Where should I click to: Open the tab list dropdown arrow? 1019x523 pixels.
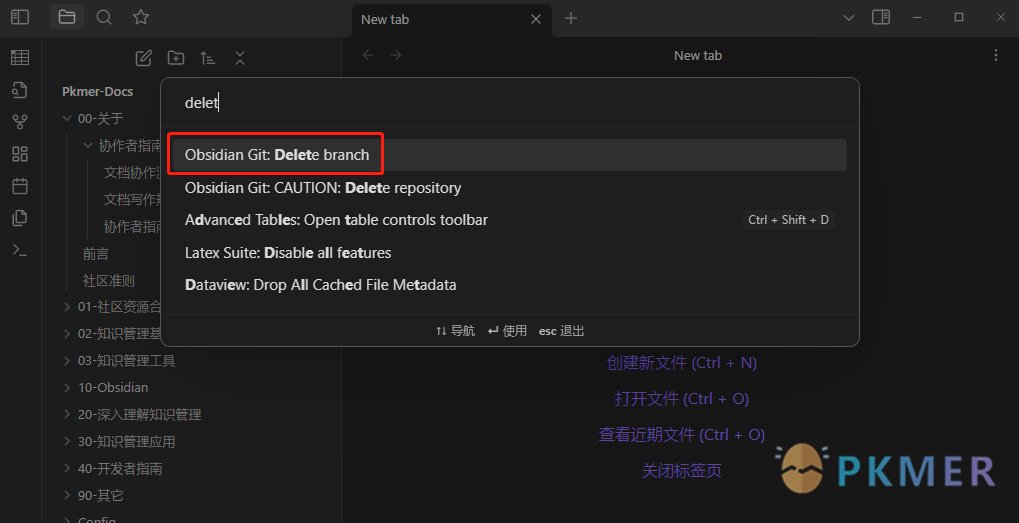[849, 18]
